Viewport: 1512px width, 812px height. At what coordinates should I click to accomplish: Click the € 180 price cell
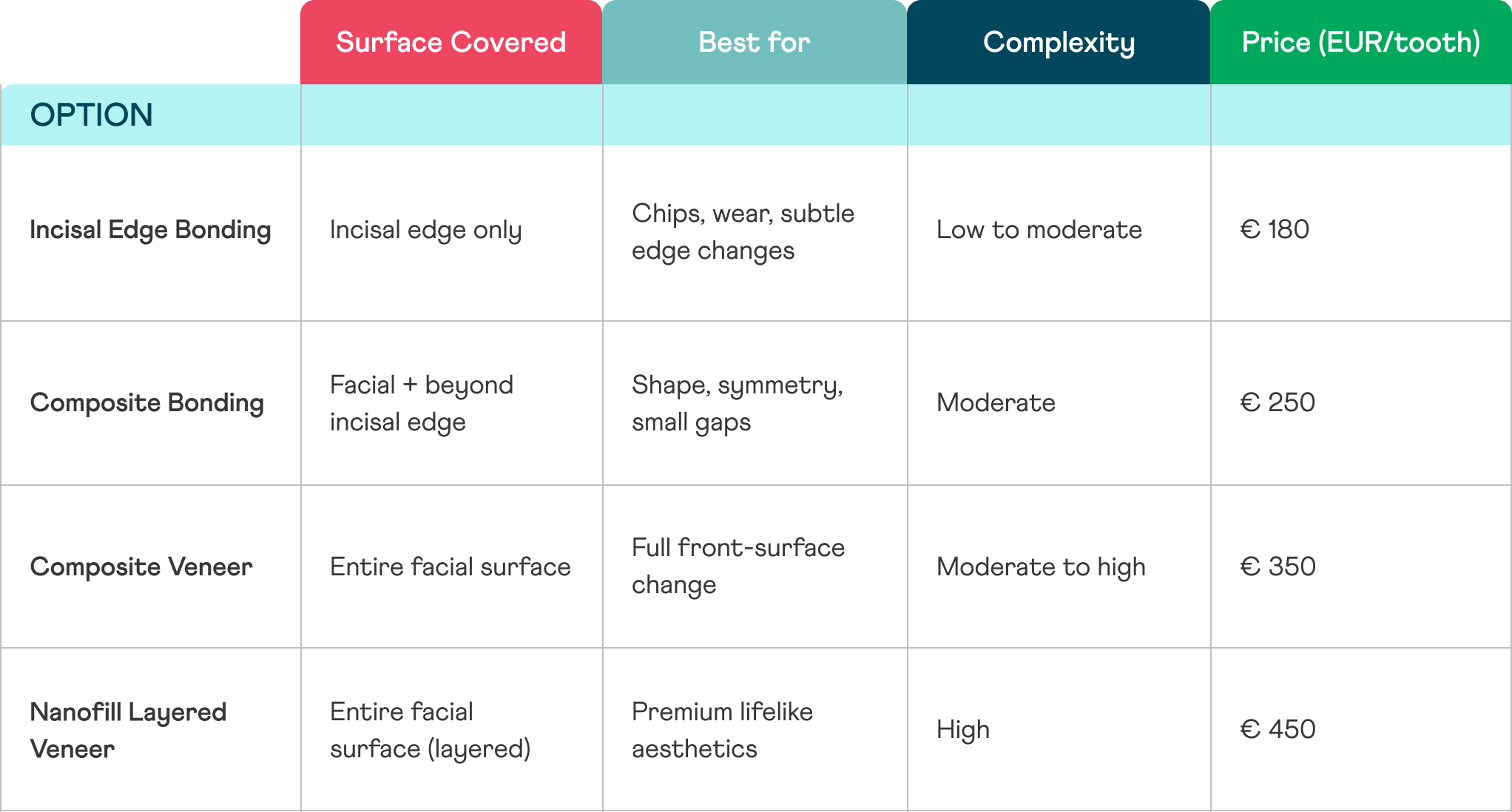point(1275,230)
